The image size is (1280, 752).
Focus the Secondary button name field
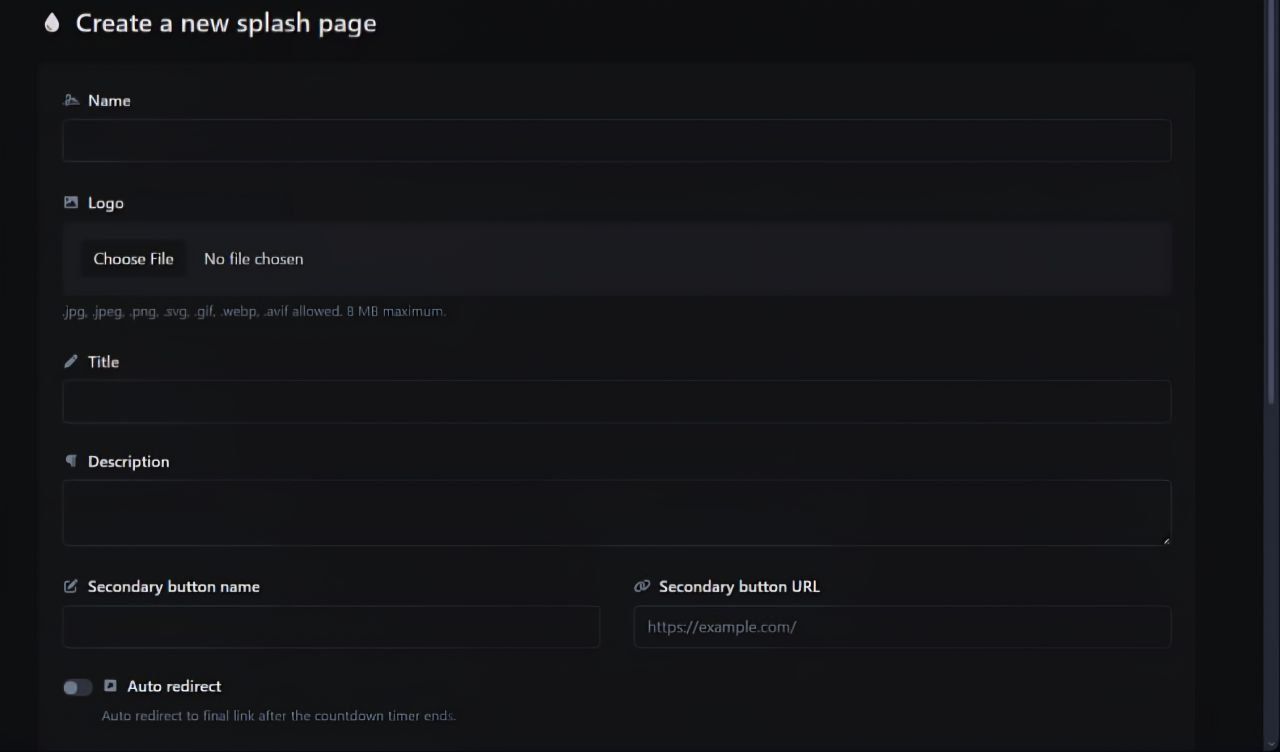[331, 627]
